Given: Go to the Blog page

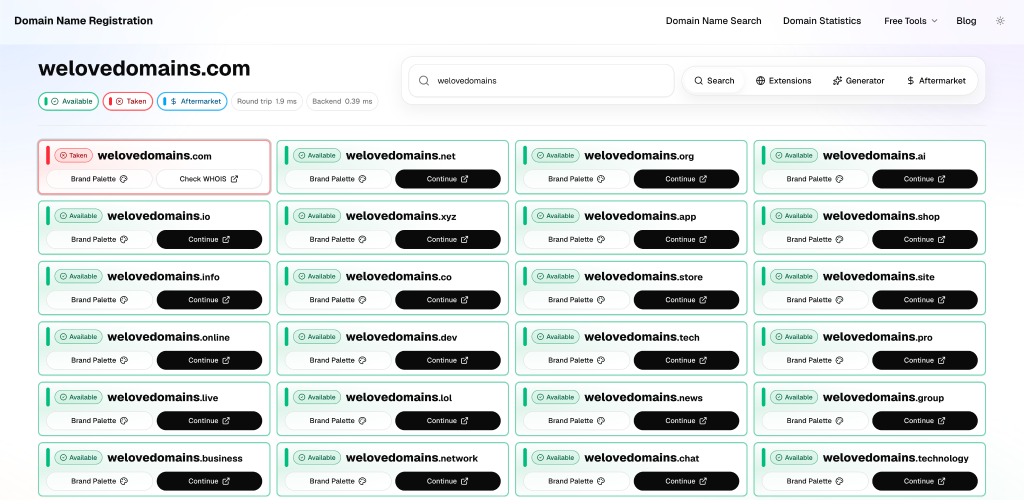Looking at the screenshot, I should (966, 21).
